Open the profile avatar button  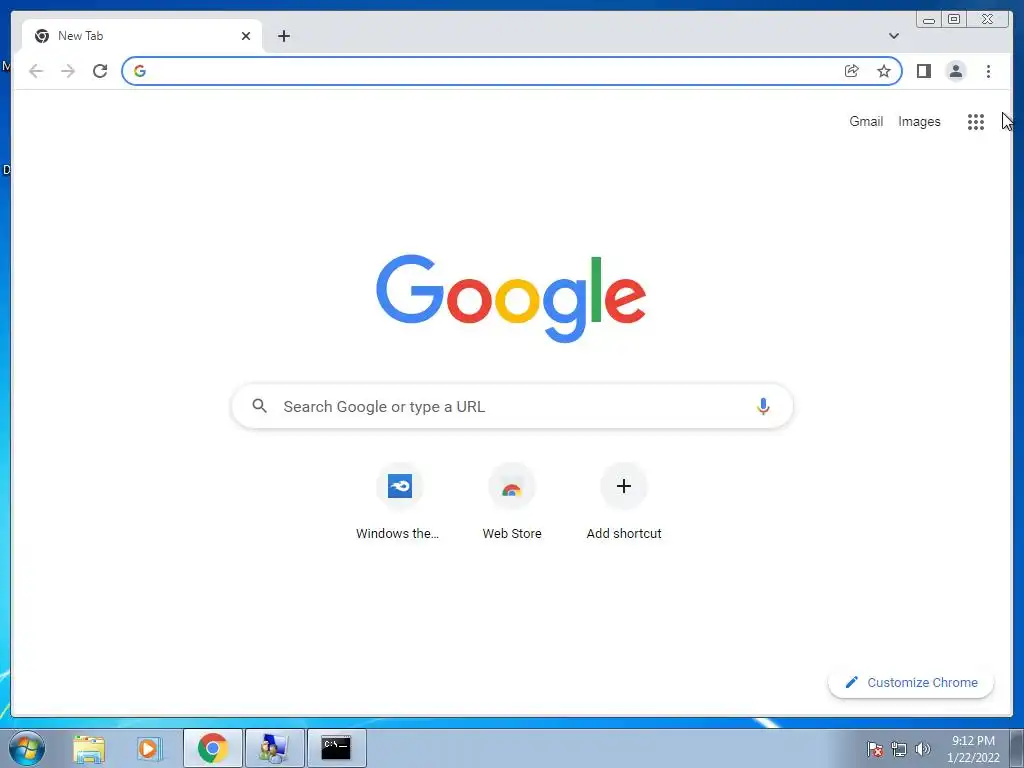(955, 71)
